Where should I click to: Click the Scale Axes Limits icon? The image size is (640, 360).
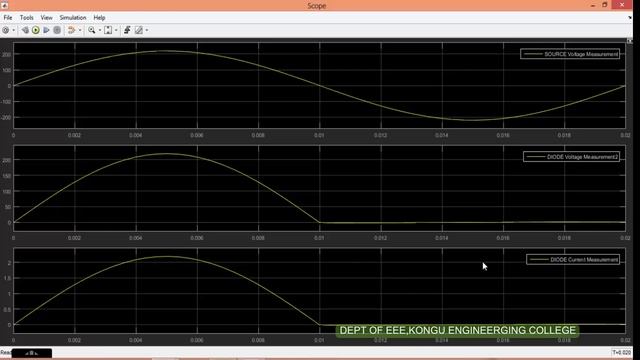108,30
